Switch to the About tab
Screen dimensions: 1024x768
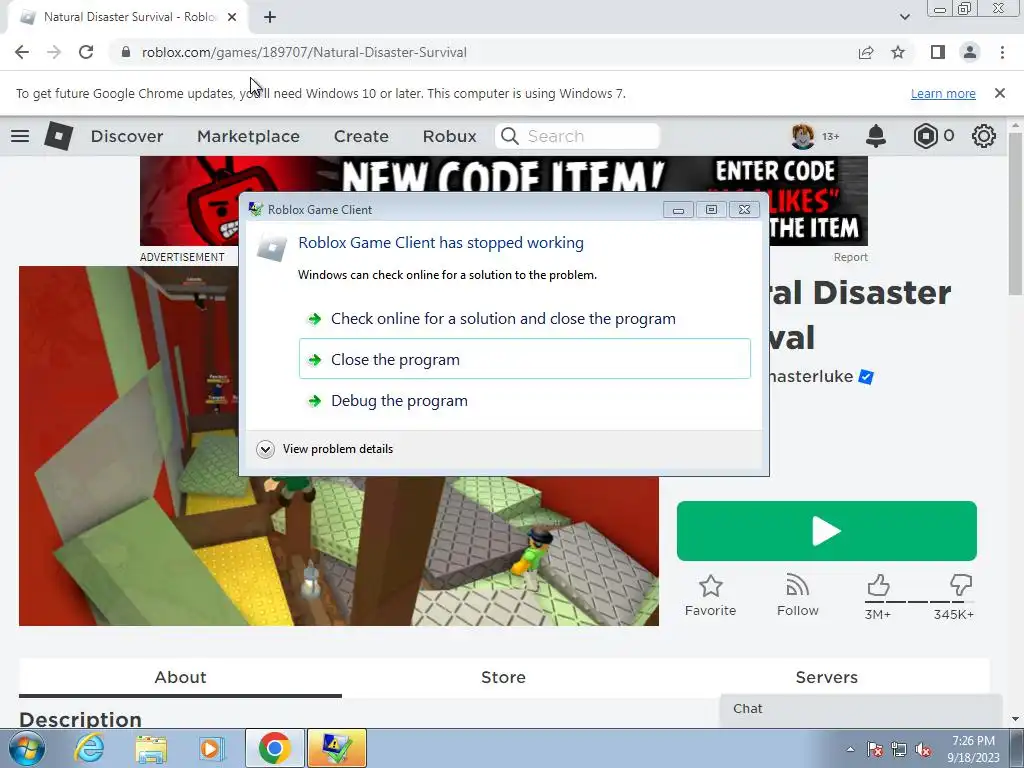(180, 677)
